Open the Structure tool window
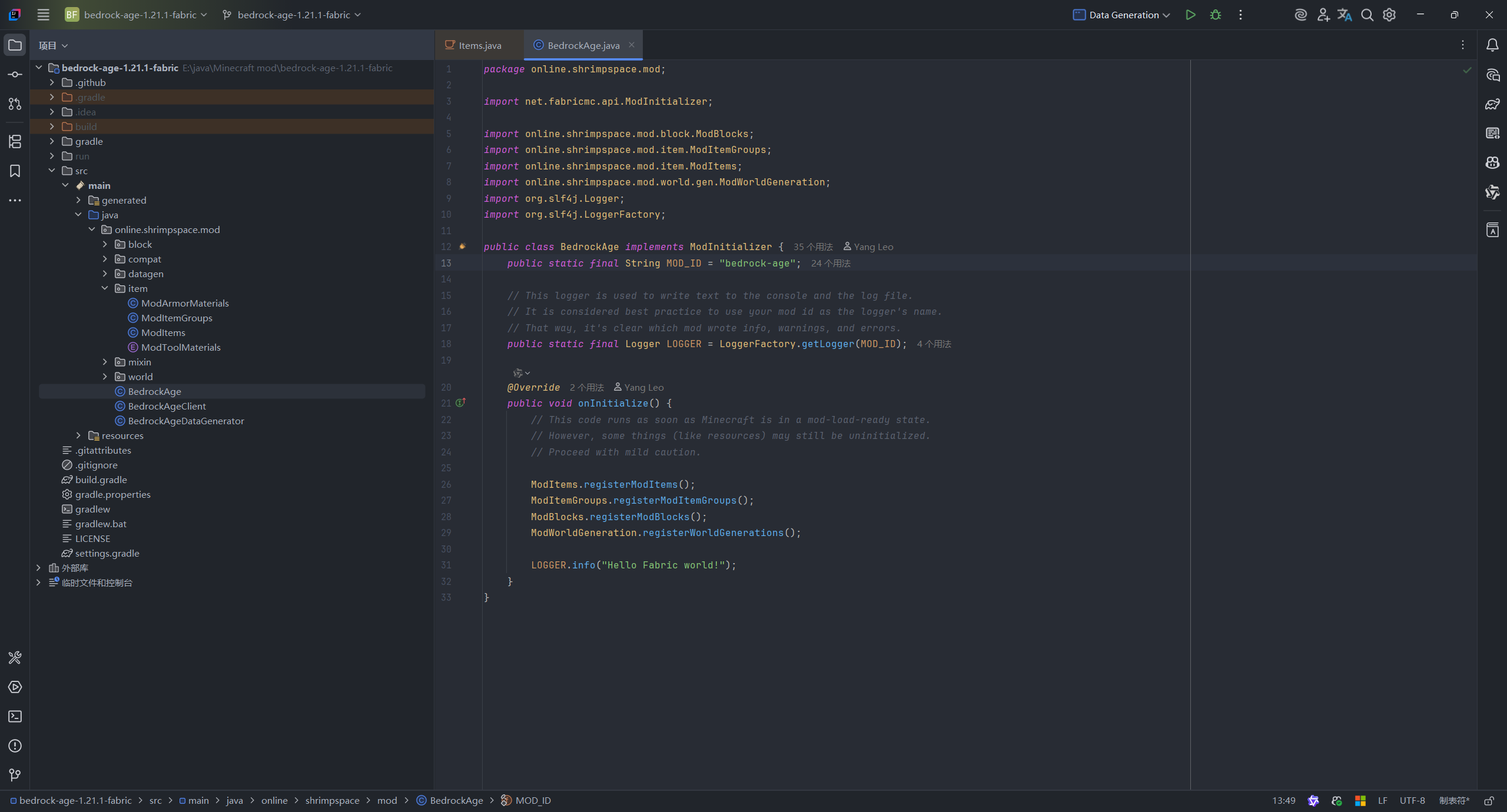The width and height of the screenshot is (1507, 812). pos(15,141)
